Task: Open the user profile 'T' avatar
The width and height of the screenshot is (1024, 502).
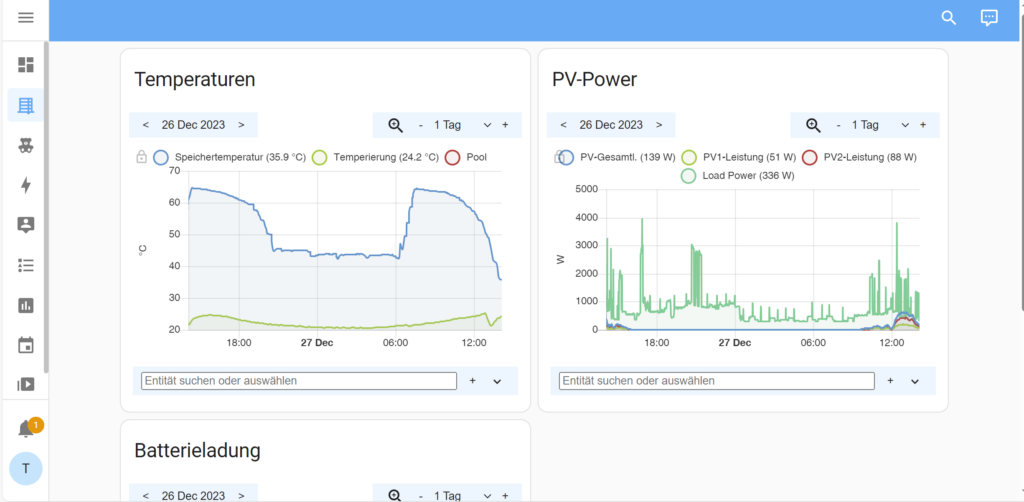Action: click(x=26, y=468)
